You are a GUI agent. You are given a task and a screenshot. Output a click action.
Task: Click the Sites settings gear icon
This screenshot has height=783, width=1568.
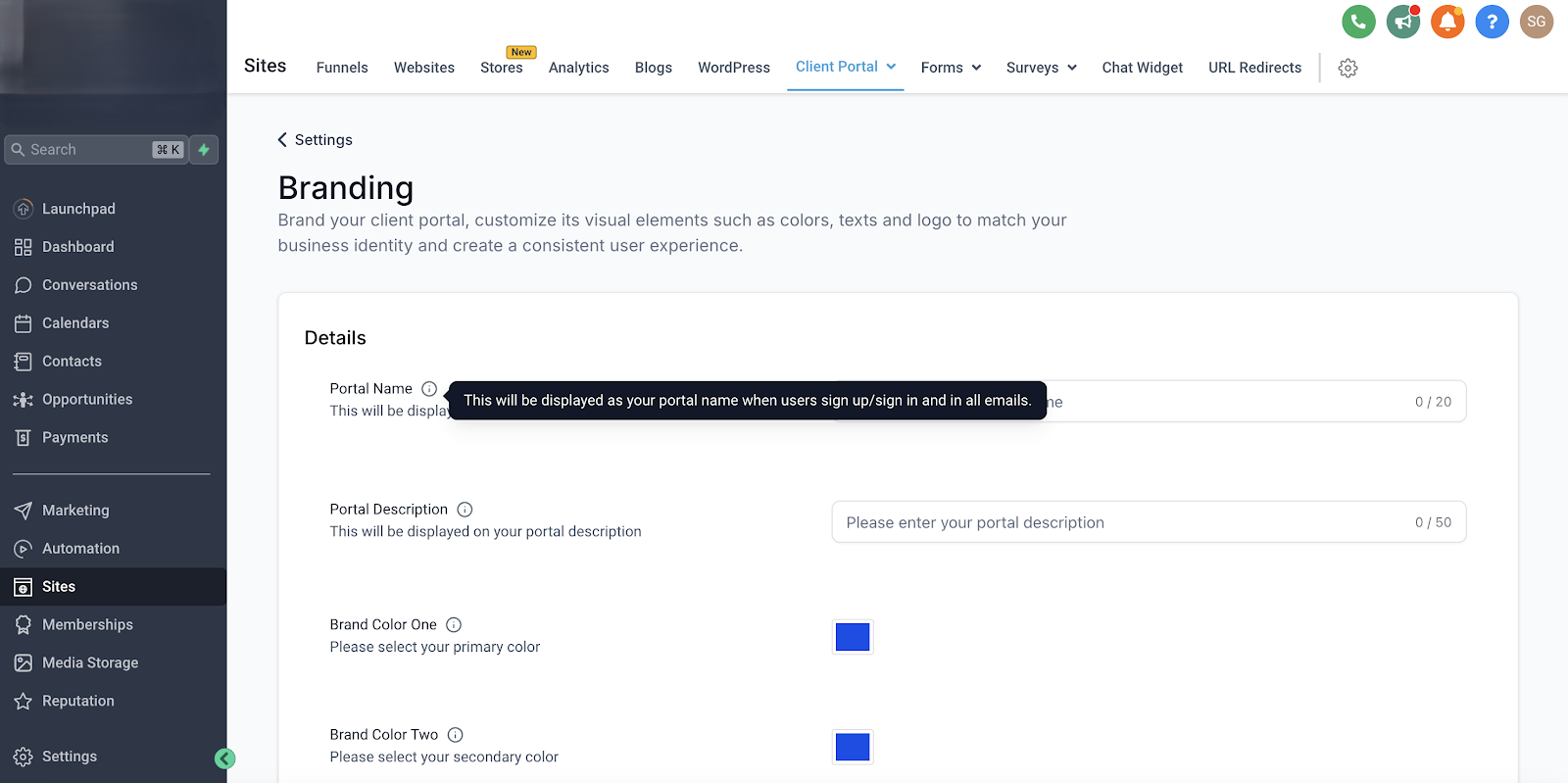(1347, 68)
